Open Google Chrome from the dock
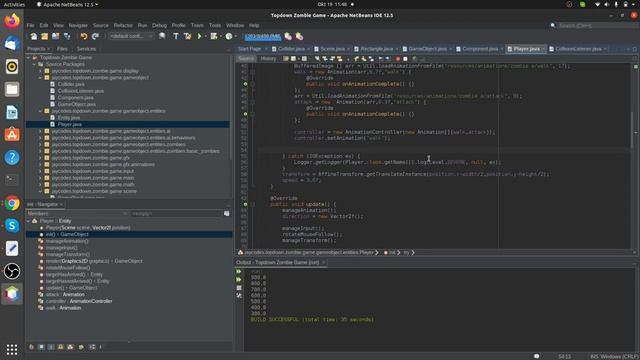Screen dimensions: 640x360 [12, 203]
